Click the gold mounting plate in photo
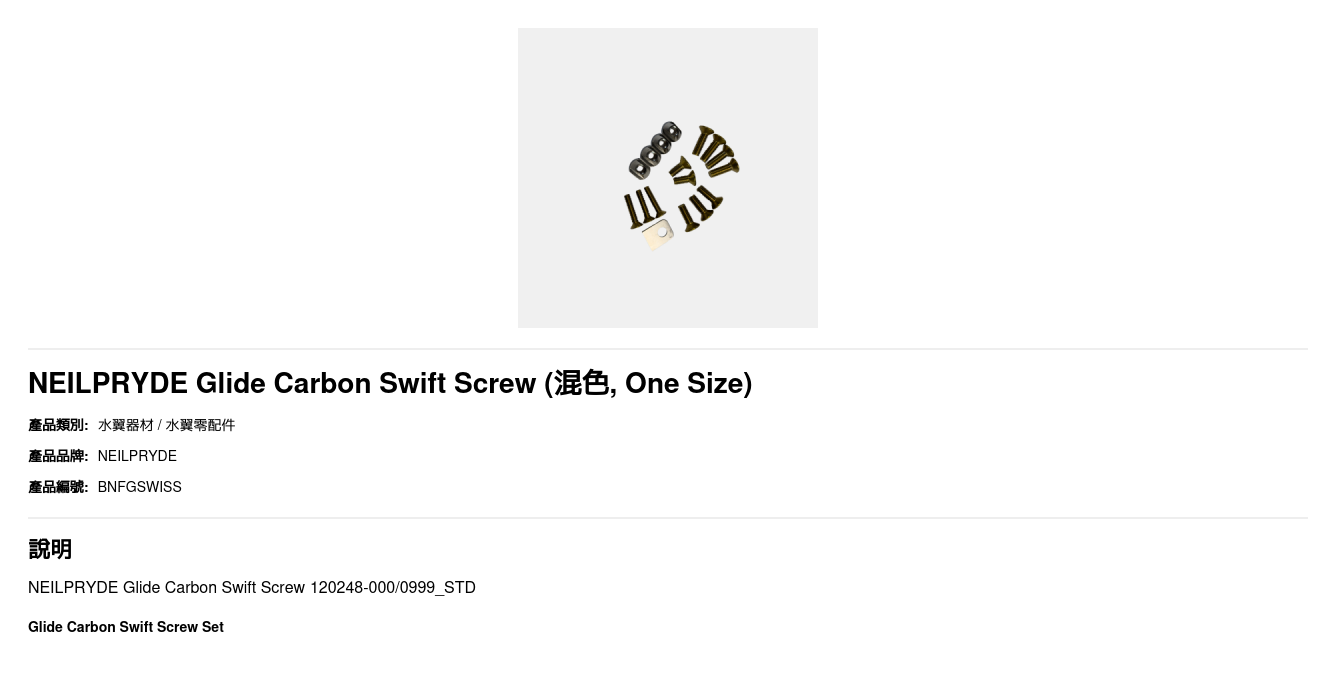The width and height of the screenshot is (1328, 686). click(x=658, y=236)
